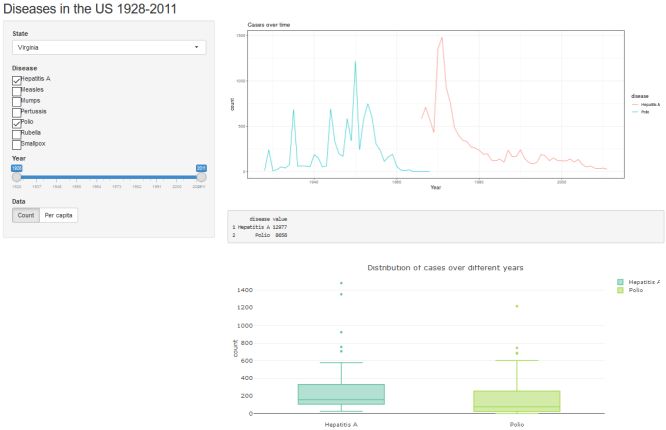Uncheck the Hepatitis A checkbox
666x430 pixels.
click(17, 80)
